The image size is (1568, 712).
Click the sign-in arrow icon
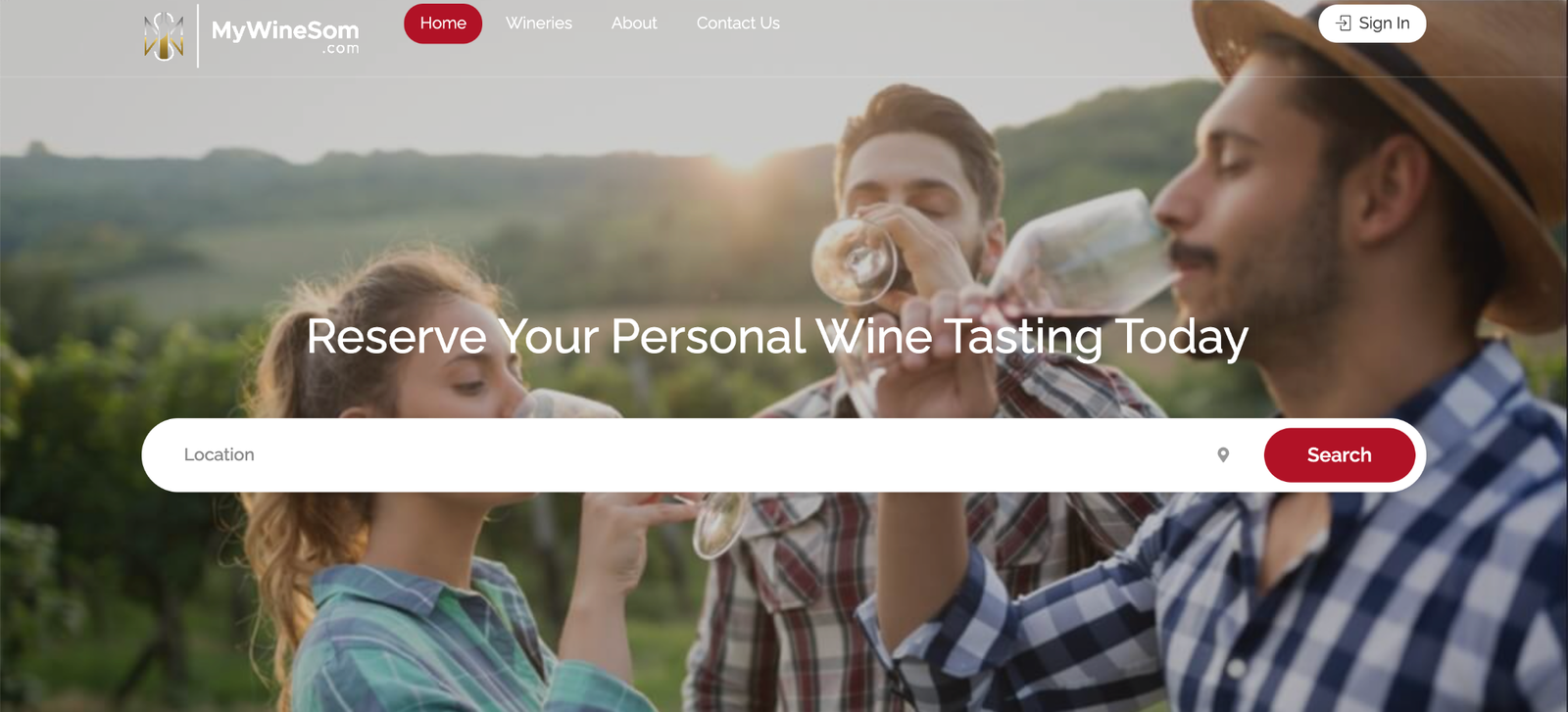pos(1344,23)
